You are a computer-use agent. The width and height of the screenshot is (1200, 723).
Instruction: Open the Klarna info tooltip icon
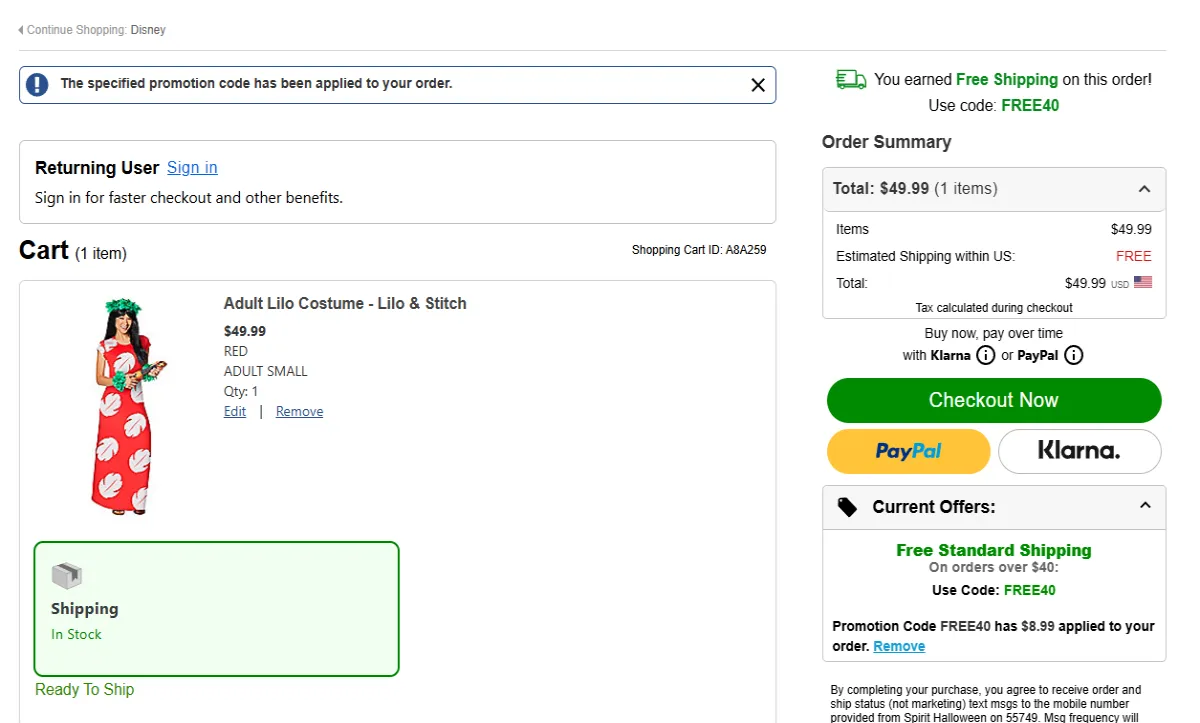[986, 355]
